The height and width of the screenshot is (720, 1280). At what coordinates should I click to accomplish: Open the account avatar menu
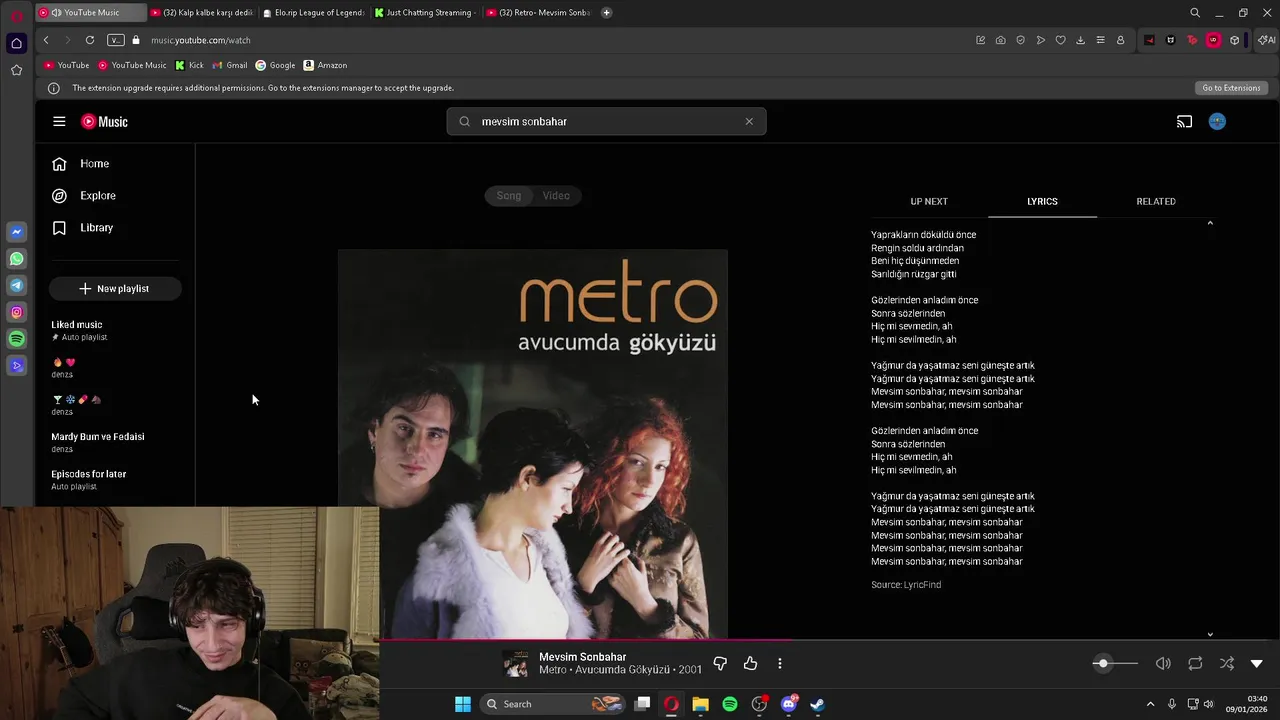pos(1217,121)
